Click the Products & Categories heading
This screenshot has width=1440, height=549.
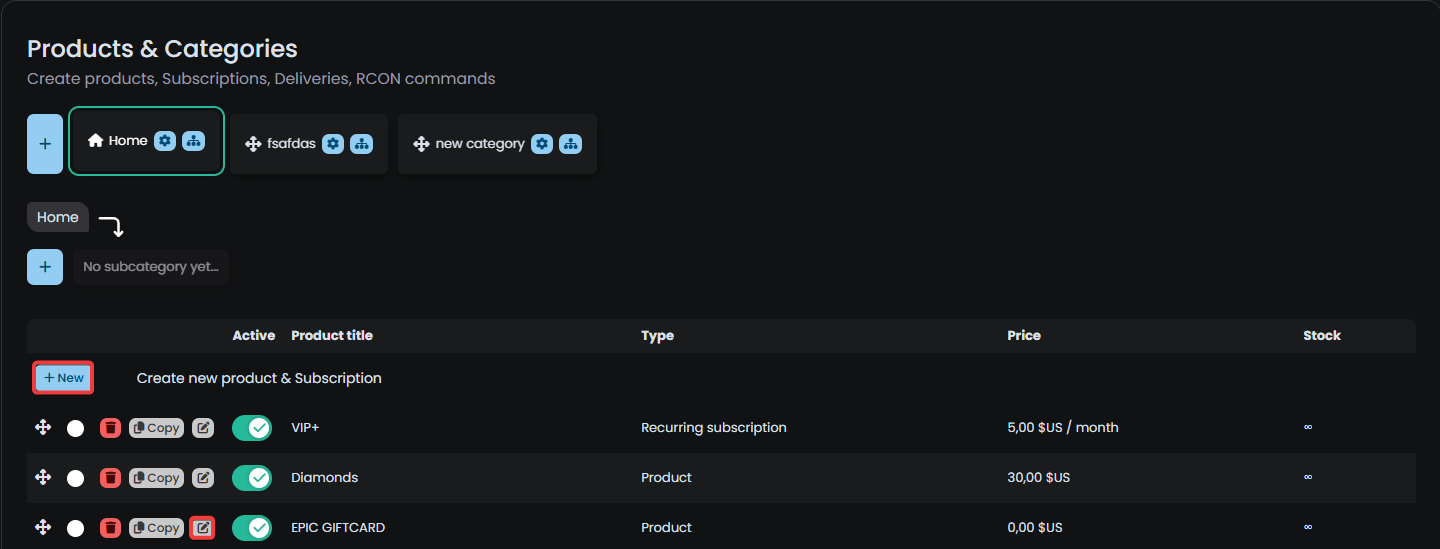pos(162,48)
